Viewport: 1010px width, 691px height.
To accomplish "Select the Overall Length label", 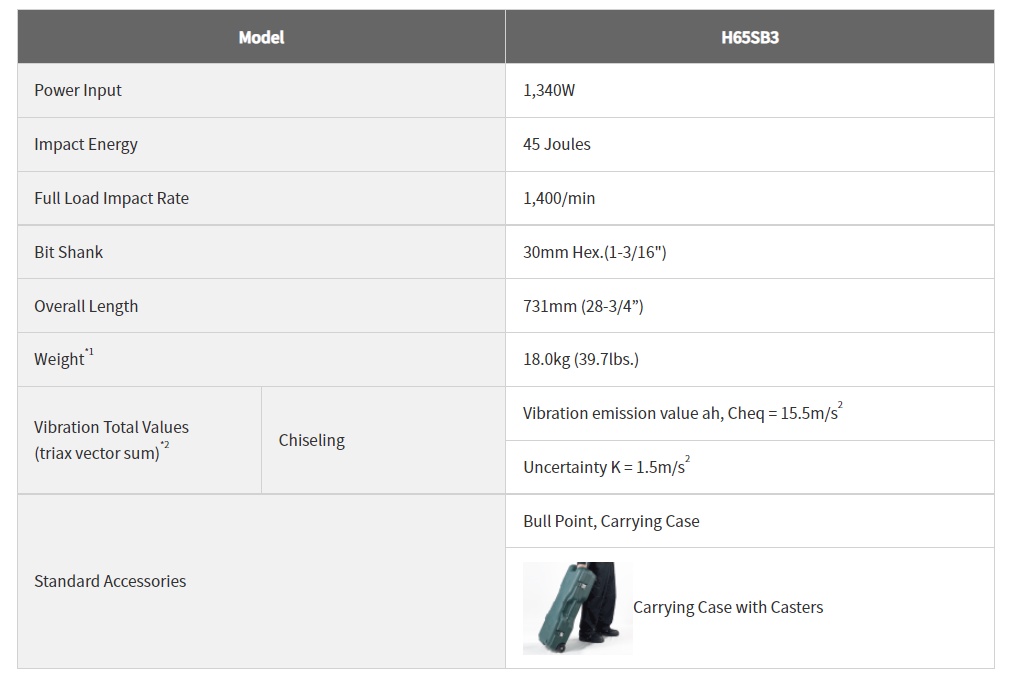I will click(x=86, y=307).
